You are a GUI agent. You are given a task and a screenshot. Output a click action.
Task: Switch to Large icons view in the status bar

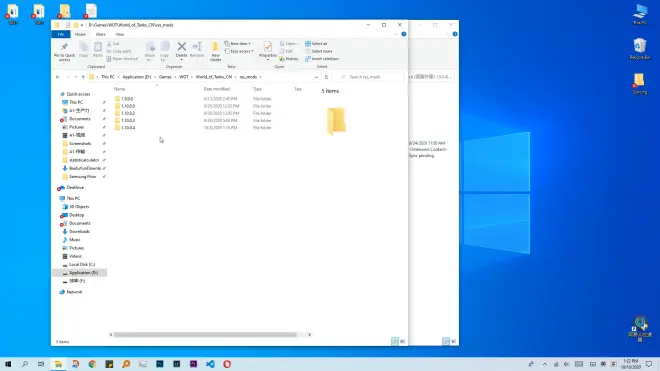click(x=402, y=342)
